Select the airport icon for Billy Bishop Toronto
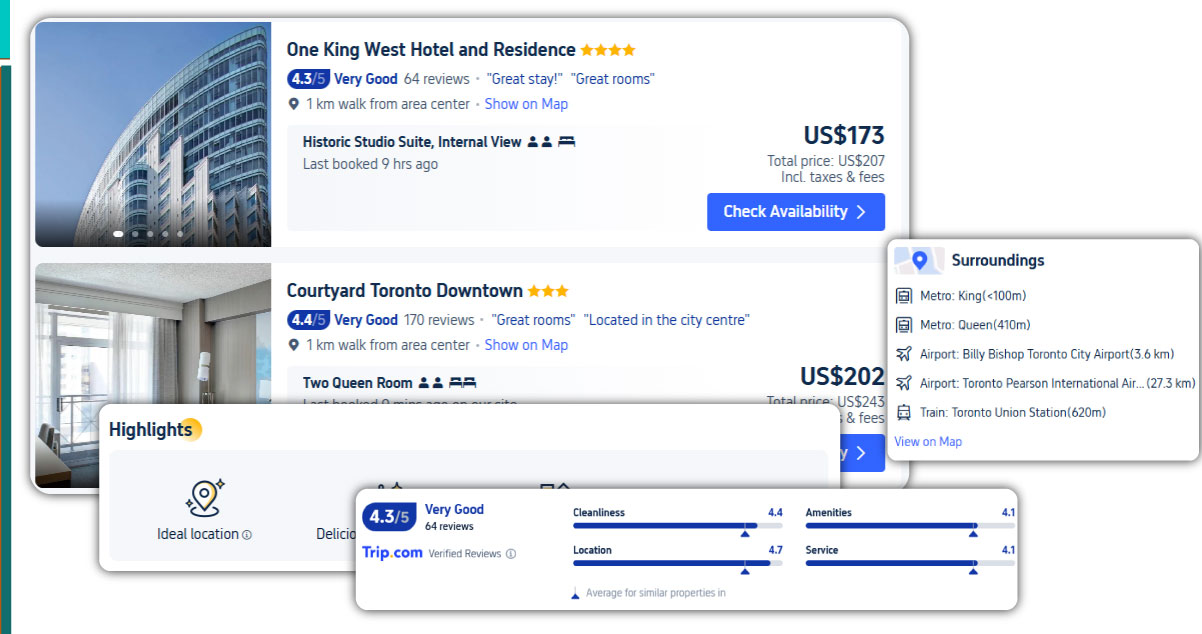Viewport: 1202px width, 634px height. click(904, 353)
